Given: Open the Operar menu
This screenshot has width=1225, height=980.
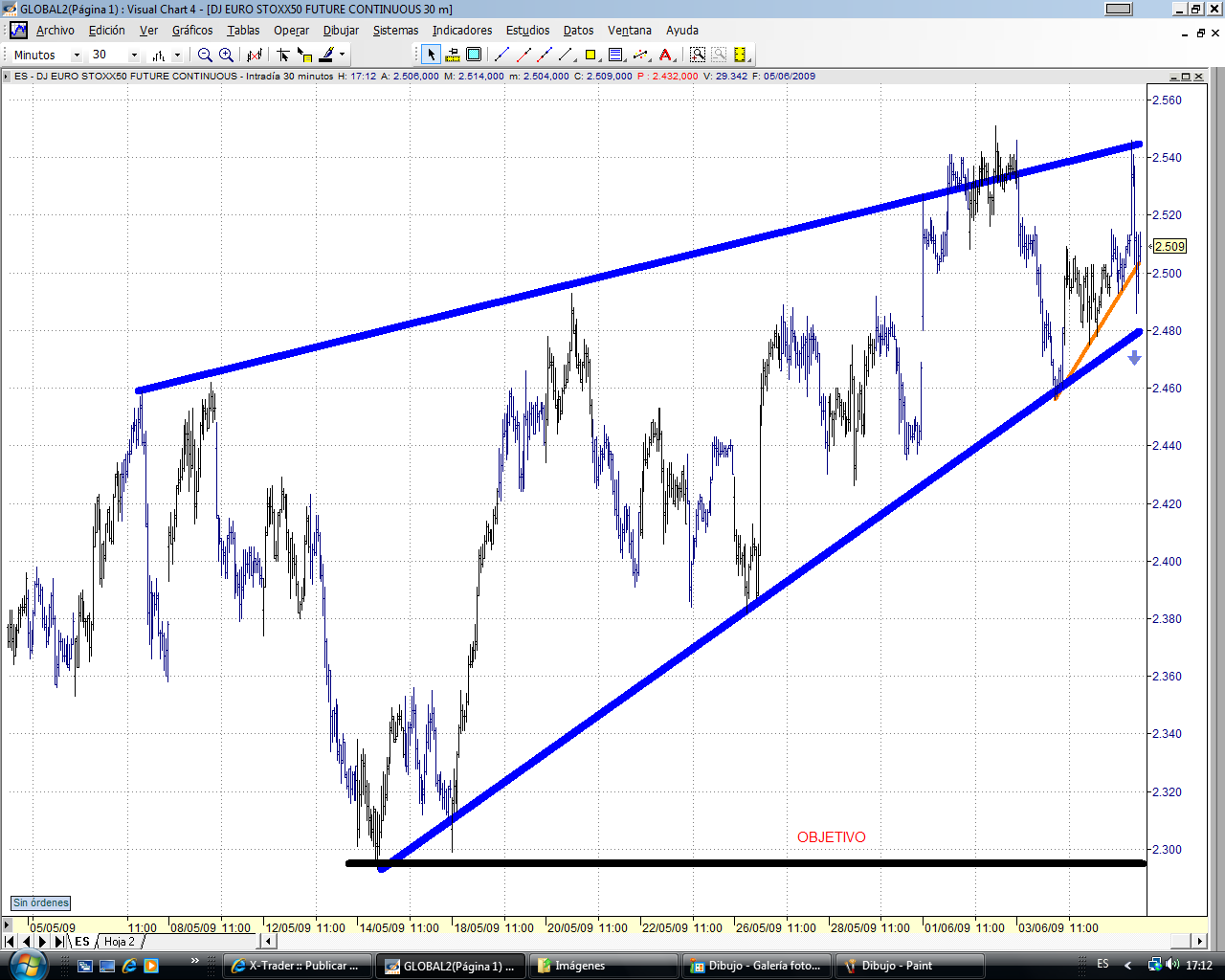Looking at the screenshot, I should (x=291, y=31).
